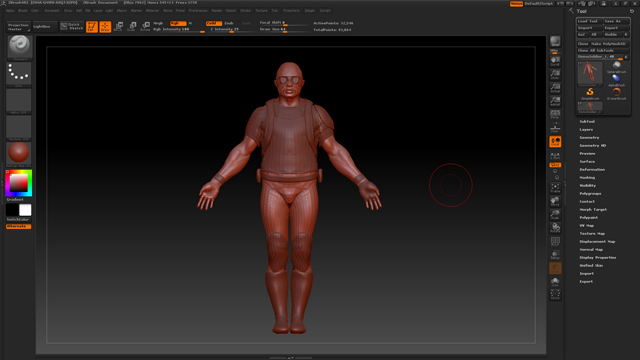Select the SphereBrush tool icon
The height and width of the screenshot is (360, 640).
tap(616, 67)
